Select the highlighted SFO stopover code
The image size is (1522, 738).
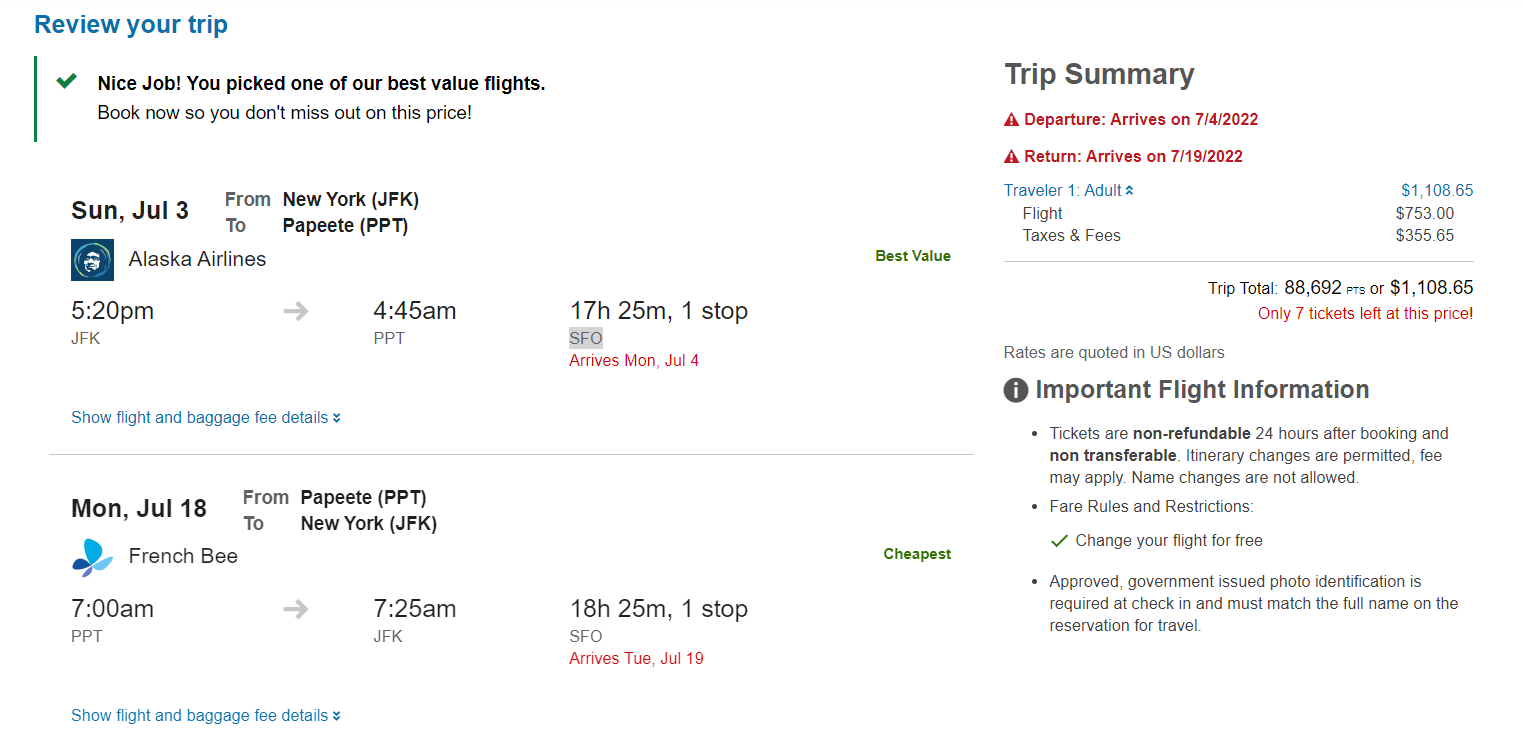click(x=585, y=338)
